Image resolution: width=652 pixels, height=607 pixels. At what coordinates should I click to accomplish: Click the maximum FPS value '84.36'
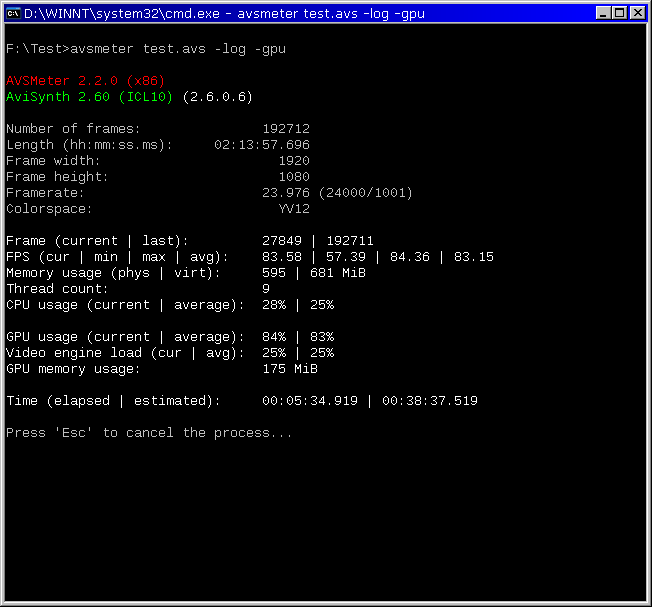(x=410, y=257)
